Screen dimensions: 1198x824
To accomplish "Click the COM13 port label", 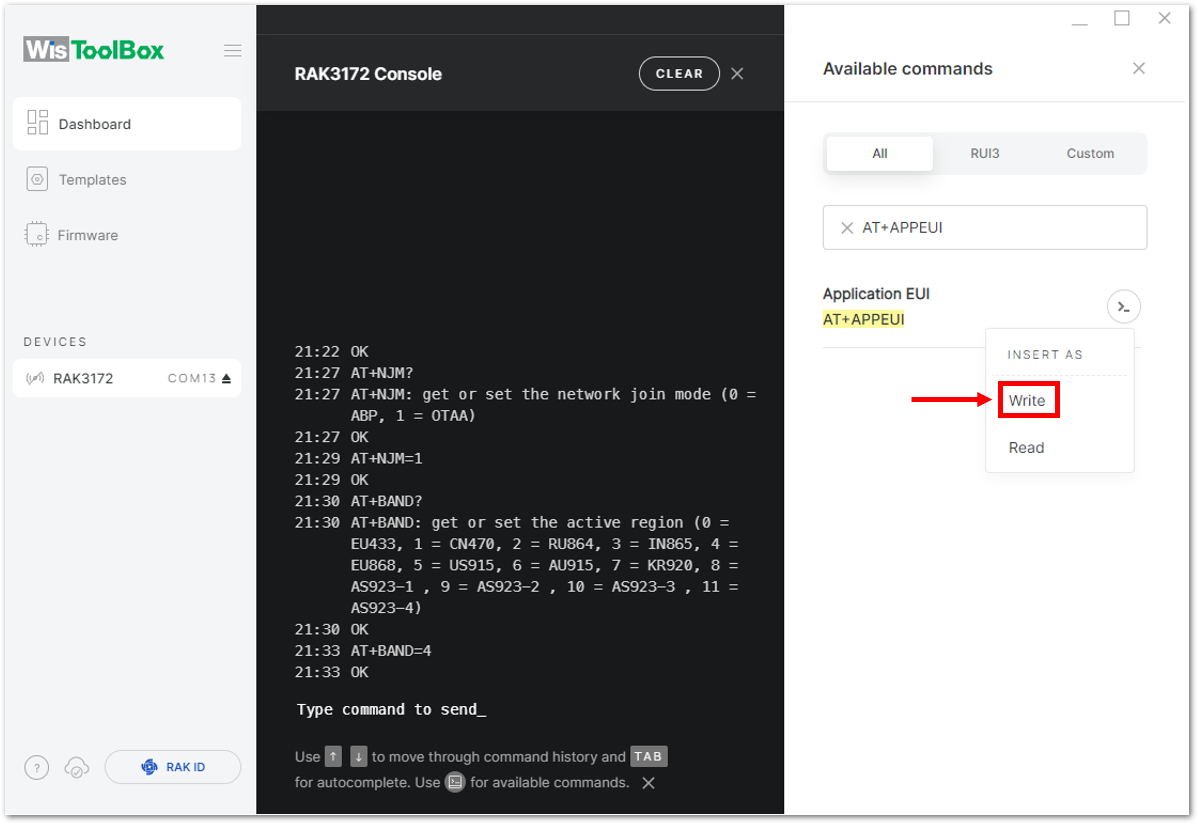I will click(x=192, y=378).
